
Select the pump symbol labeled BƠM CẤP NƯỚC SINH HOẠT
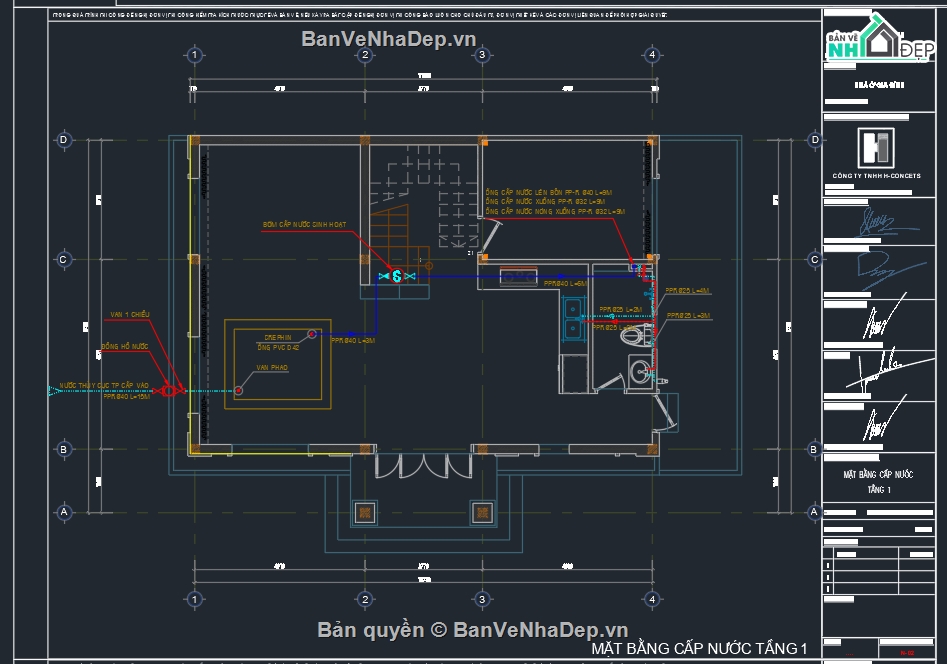click(x=396, y=275)
